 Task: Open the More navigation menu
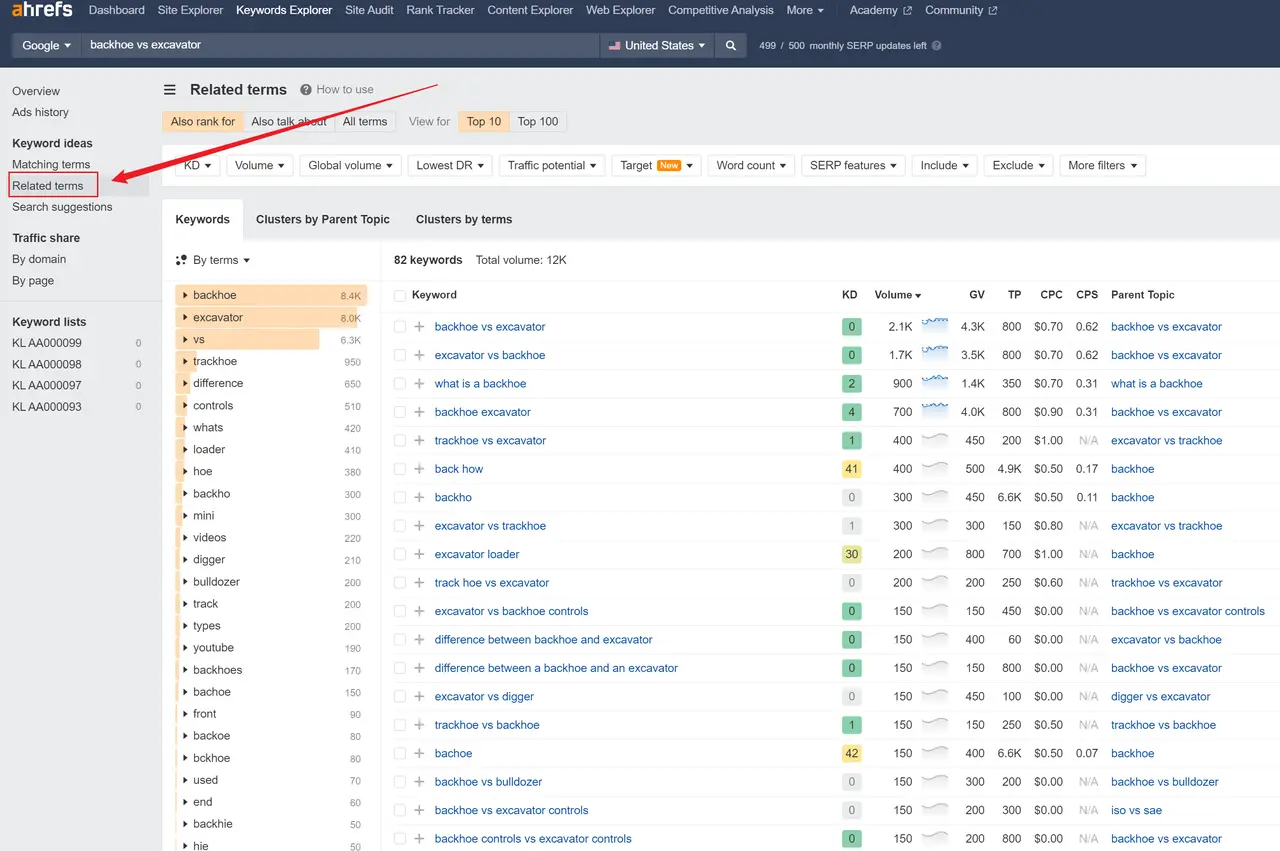click(x=805, y=10)
